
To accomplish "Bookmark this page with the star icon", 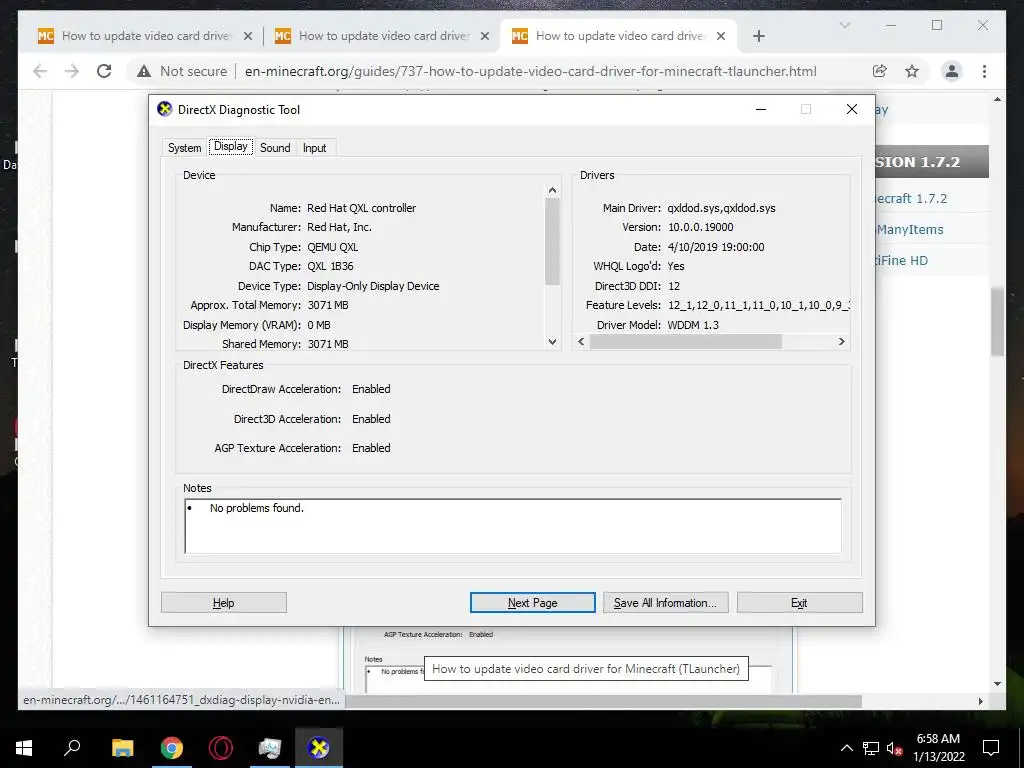I will coord(912,71).
